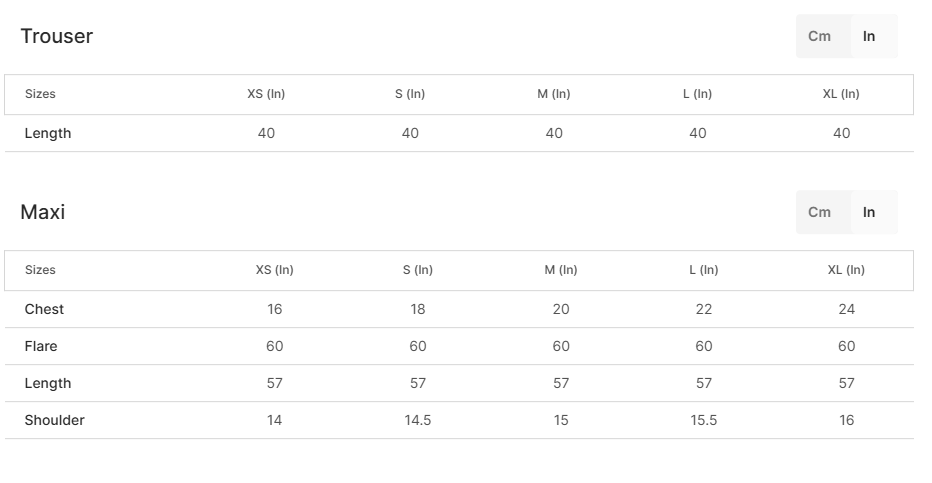Click the Trouser section heading
Screen dimensions: 932x483
click(x=56, y=36)
